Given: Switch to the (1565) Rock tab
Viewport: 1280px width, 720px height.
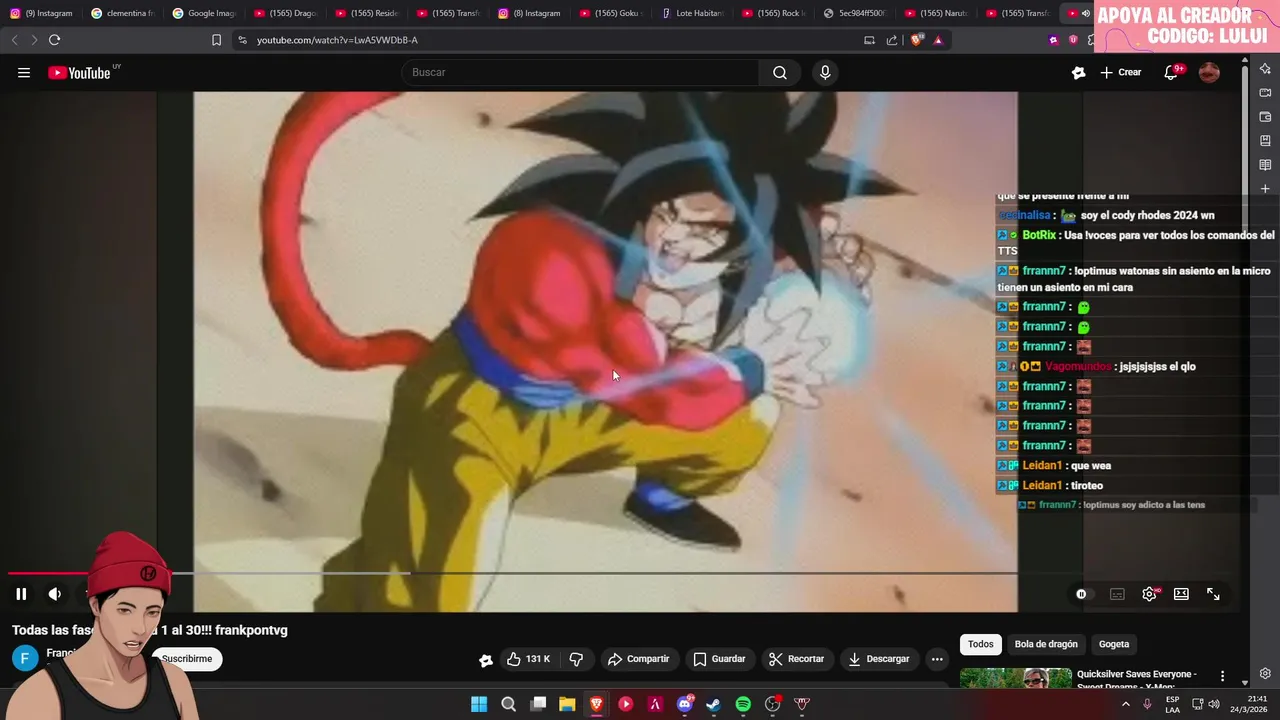Looking at the screenshot, I should point(773,13).
